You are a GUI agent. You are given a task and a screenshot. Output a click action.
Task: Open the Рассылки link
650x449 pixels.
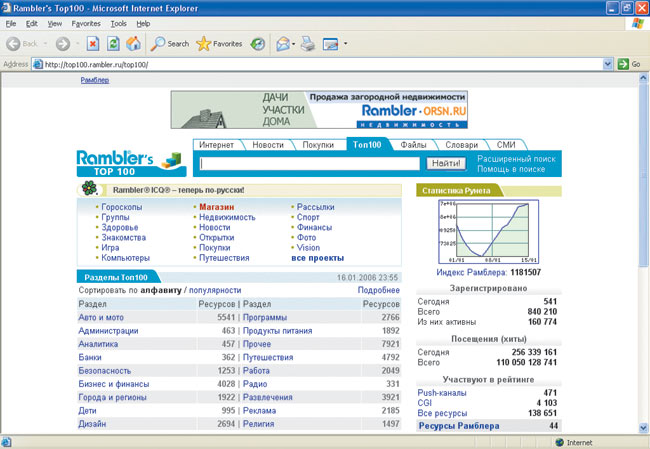pos(315,207)
